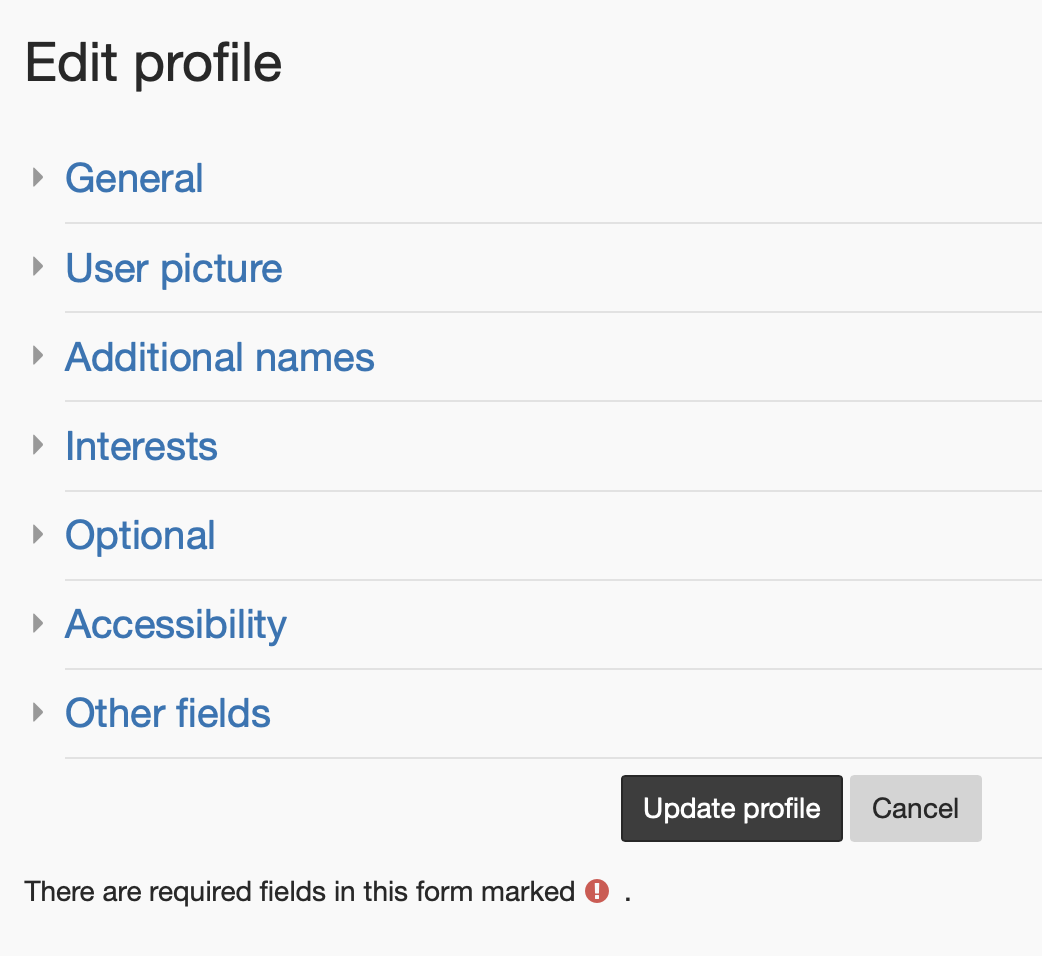Expand the Other fields section
This screenshot has height=956, width=1042.
(167, 713)
